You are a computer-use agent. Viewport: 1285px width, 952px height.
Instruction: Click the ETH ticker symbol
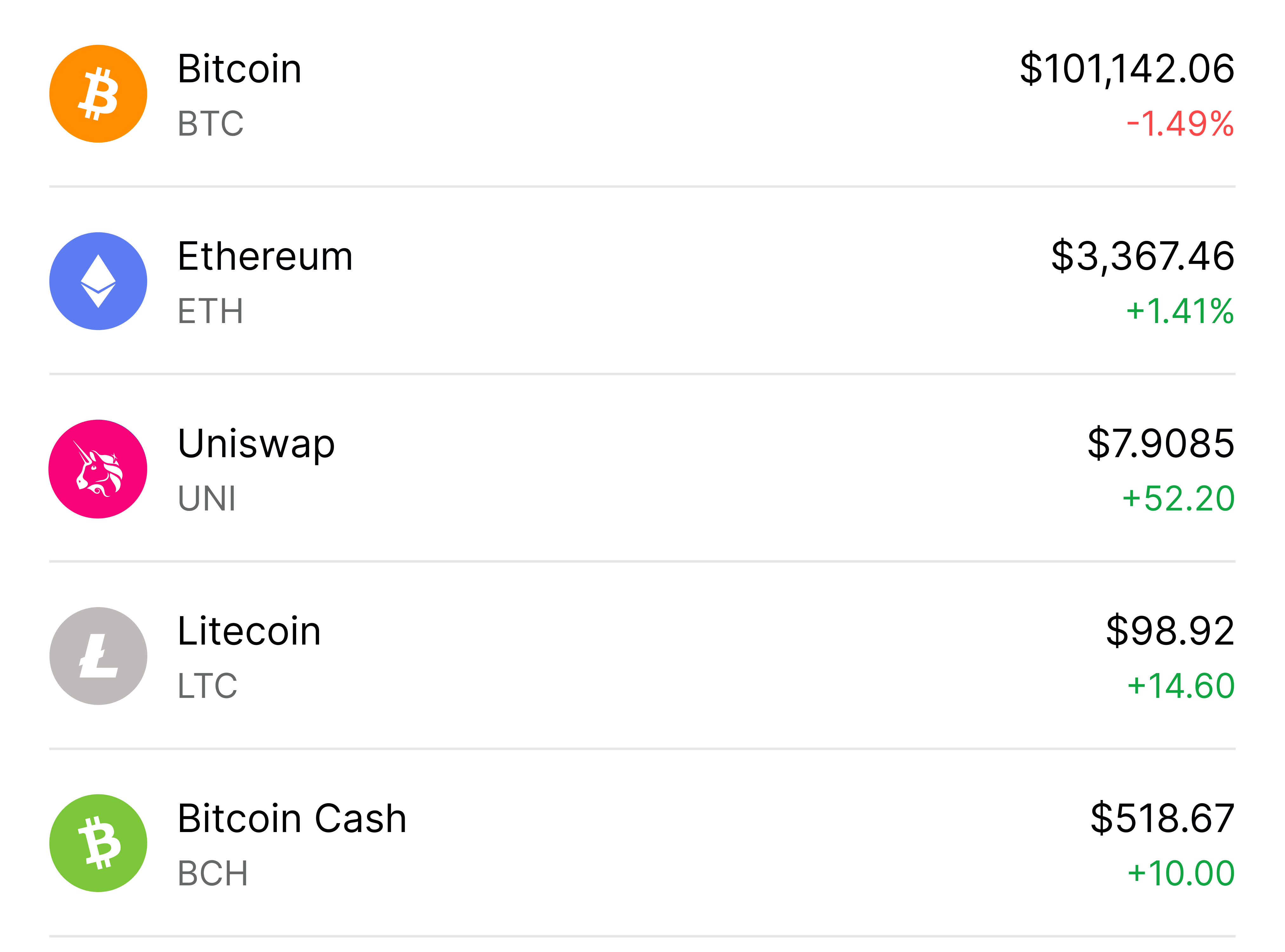(x=210, y=311)
